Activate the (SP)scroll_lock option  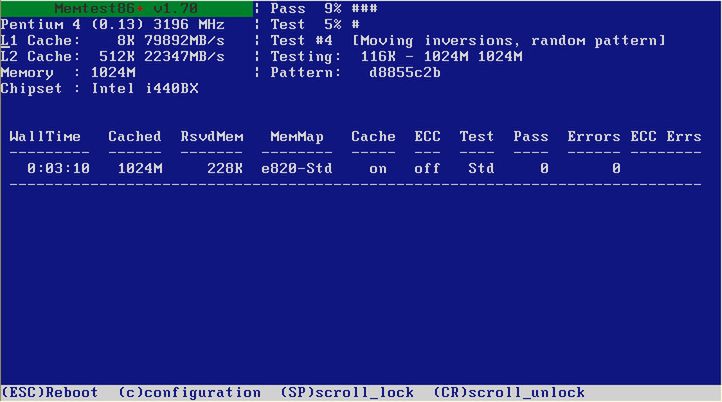347,392
